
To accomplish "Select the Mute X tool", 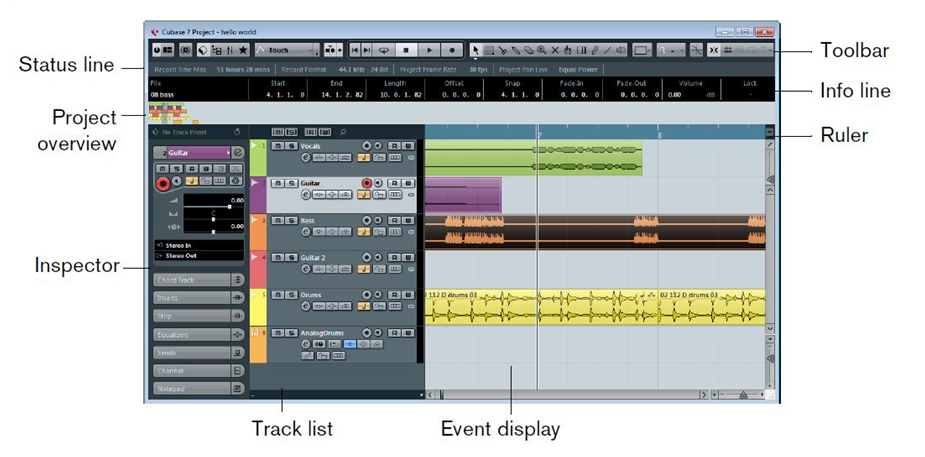I will pyautogui.click(x=555, y=50).
